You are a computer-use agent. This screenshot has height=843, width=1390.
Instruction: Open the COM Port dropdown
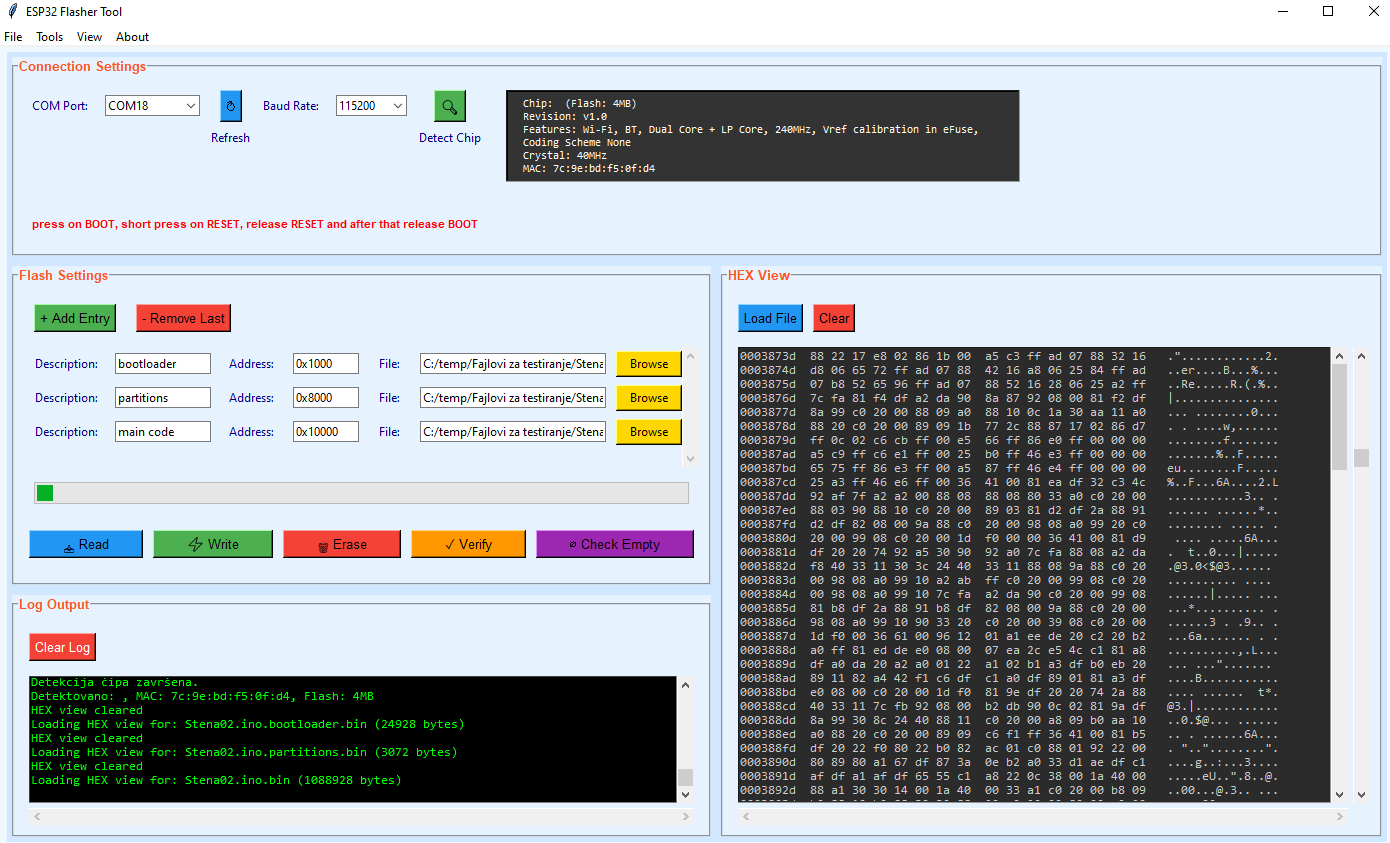coord(190,106)
